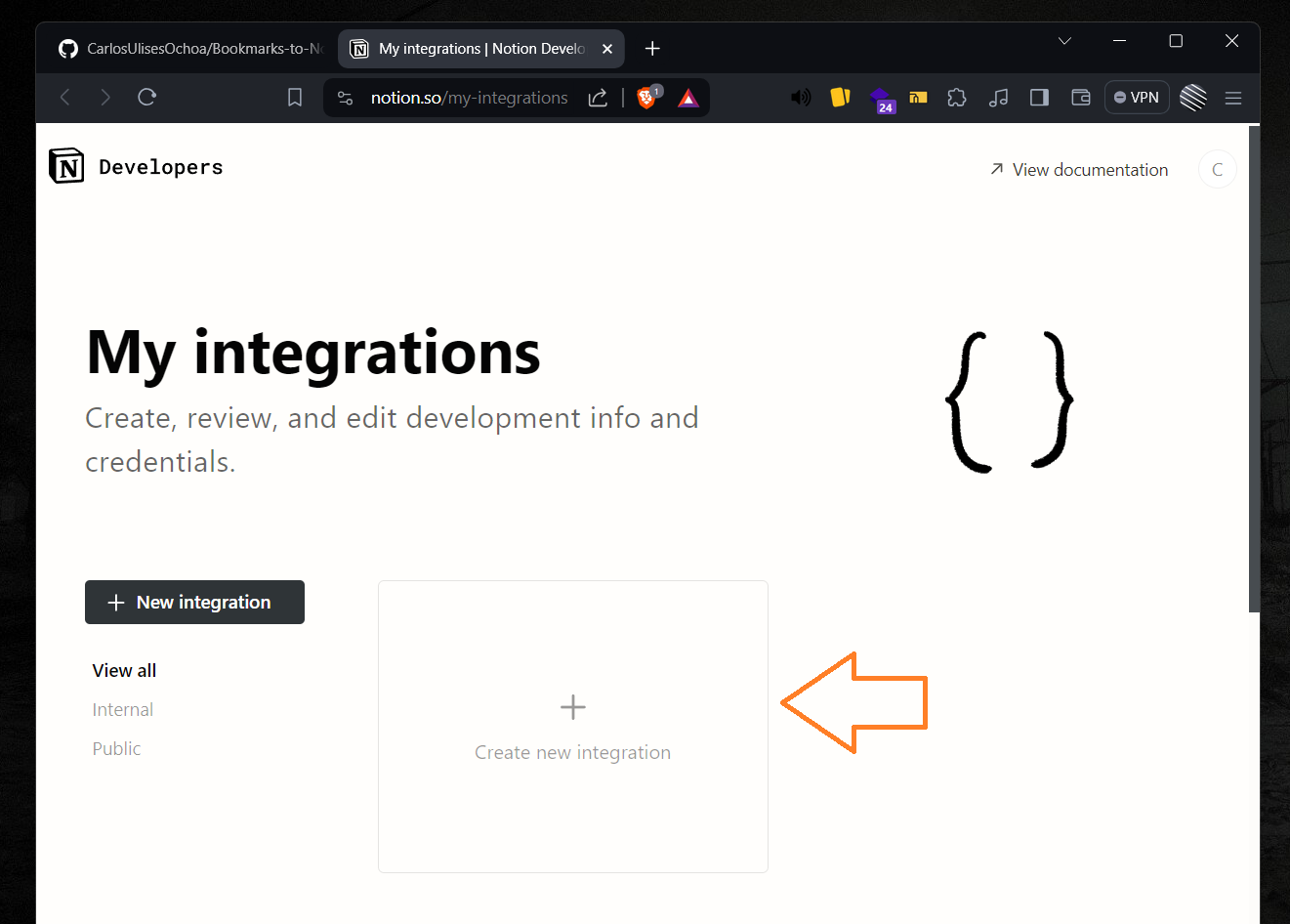The width and height of the screenshot is (1290, 924).
Task: Click the page's vertical scrollbar thumb
Action: coord(1254,369)
